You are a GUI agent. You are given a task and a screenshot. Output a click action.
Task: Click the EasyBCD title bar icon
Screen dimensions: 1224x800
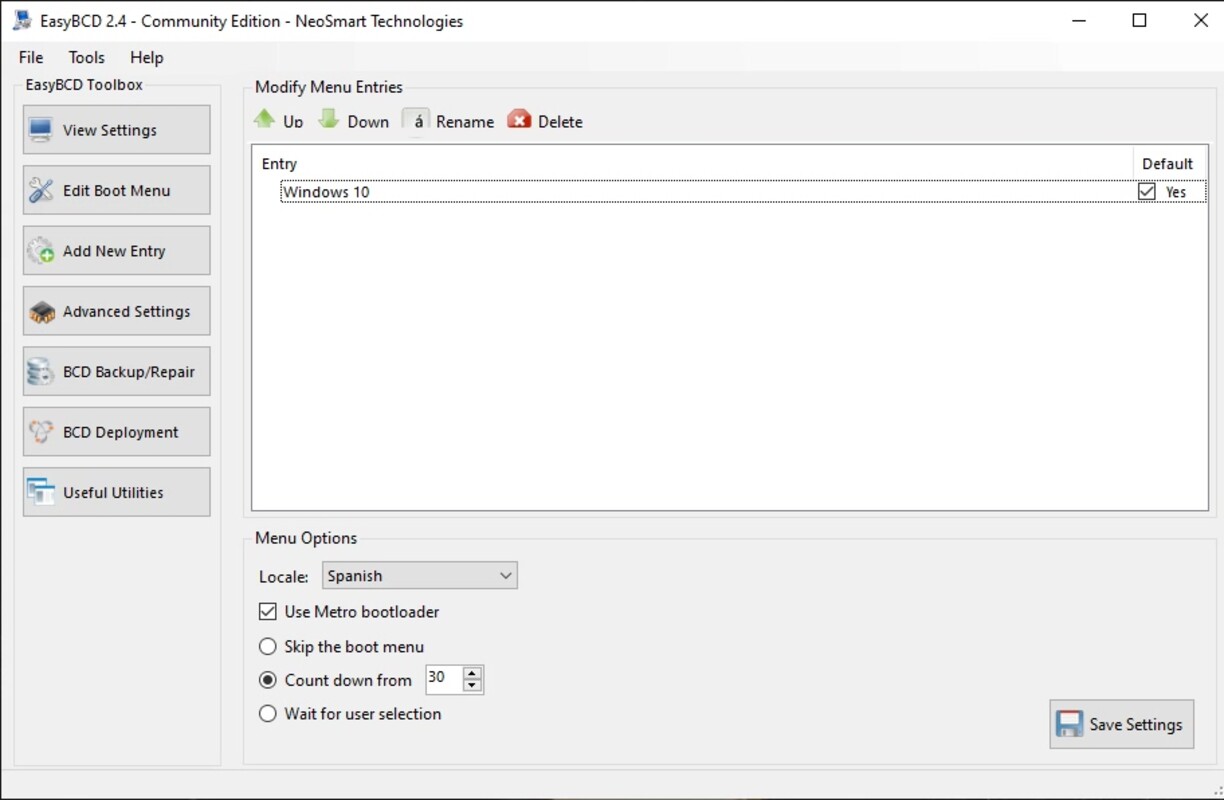point(22,20)
